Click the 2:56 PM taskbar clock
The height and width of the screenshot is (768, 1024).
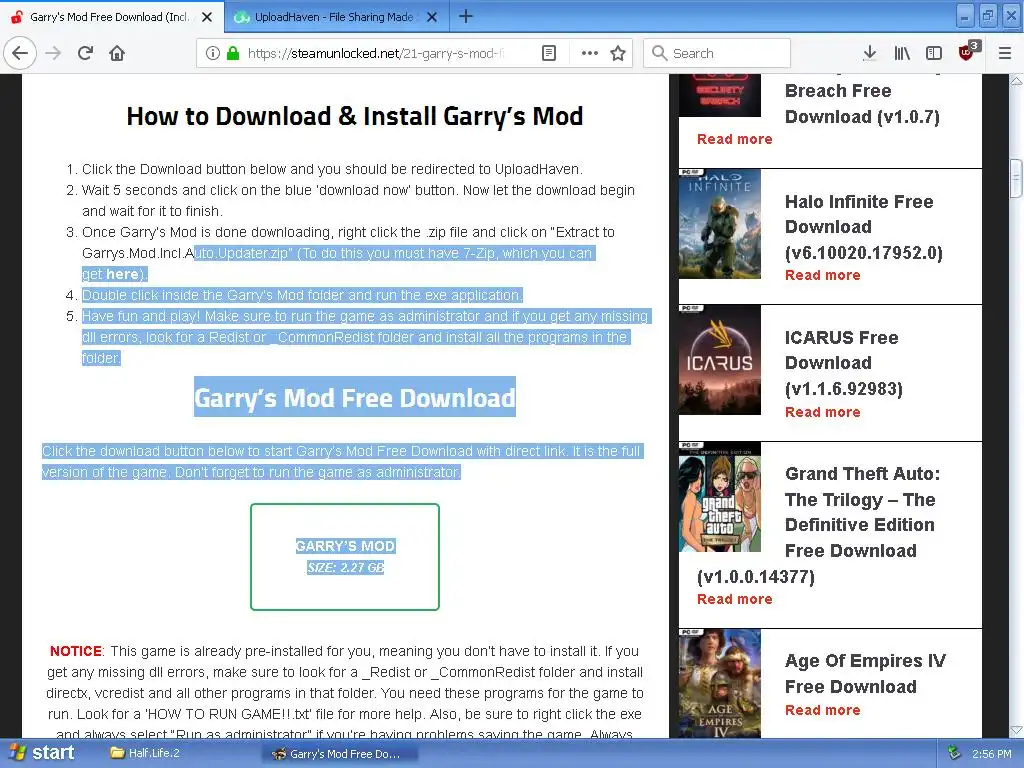(x=991, y=754)
